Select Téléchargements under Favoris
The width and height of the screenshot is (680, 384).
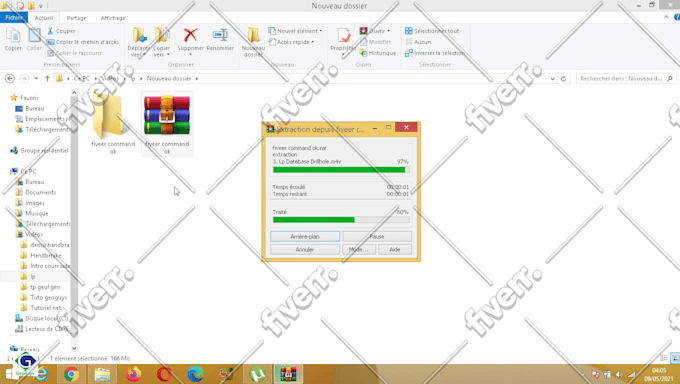tap(42, 129)
